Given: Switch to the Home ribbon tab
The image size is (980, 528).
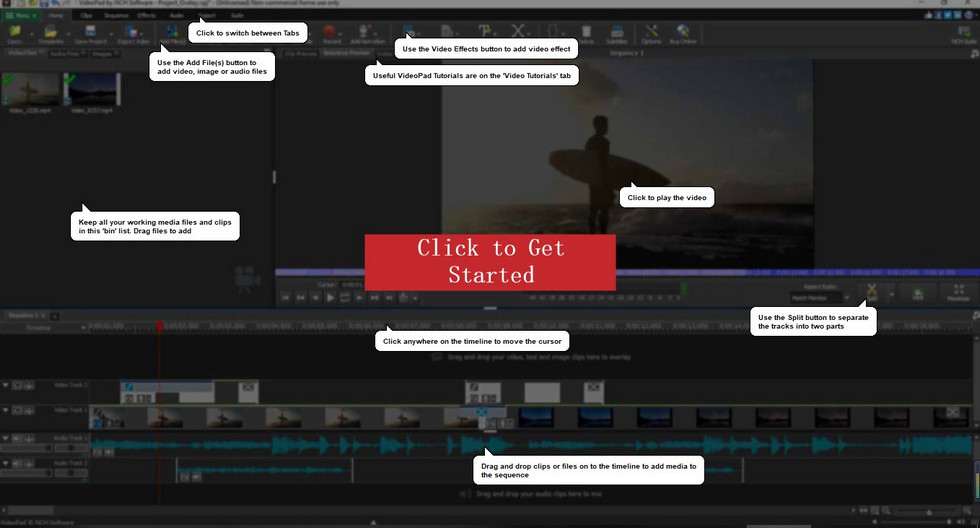Looking at the screenshot, I should pos(56,15).
